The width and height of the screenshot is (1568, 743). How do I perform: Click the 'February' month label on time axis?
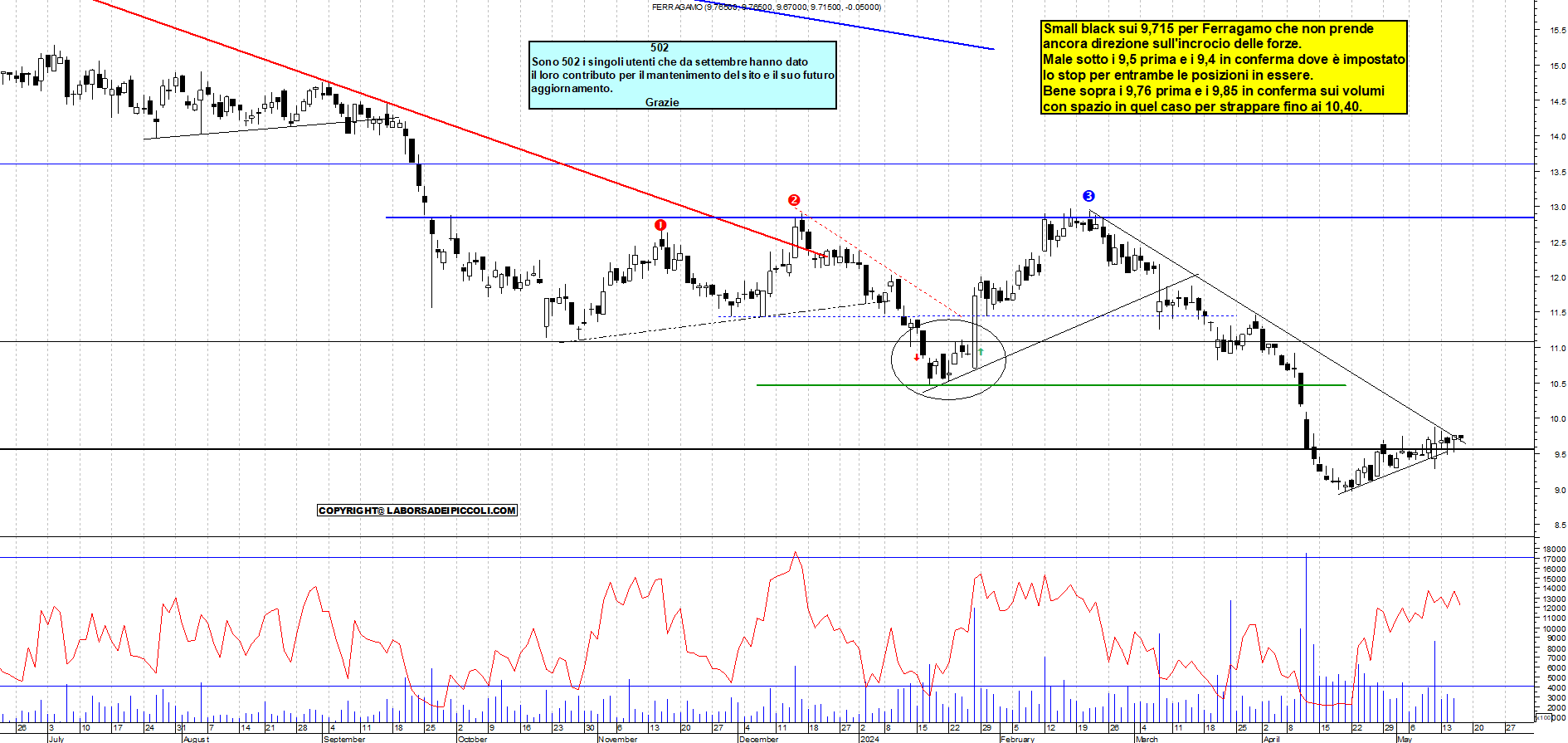coord(1018,739)
